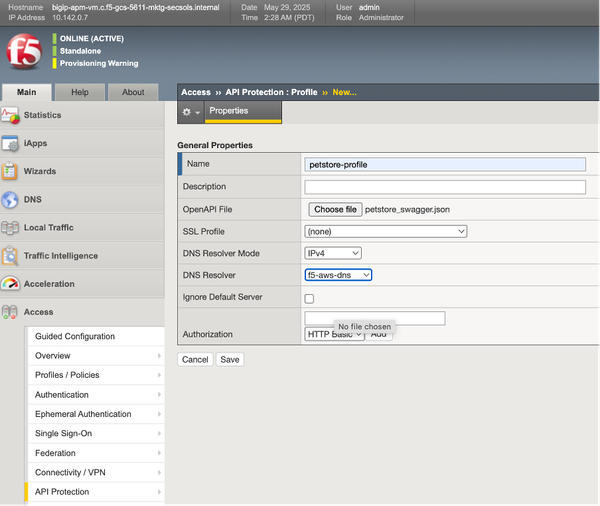This screenshot has height=506, width=600.
Task: Click the Save button
Action: (x=230, y=359)
